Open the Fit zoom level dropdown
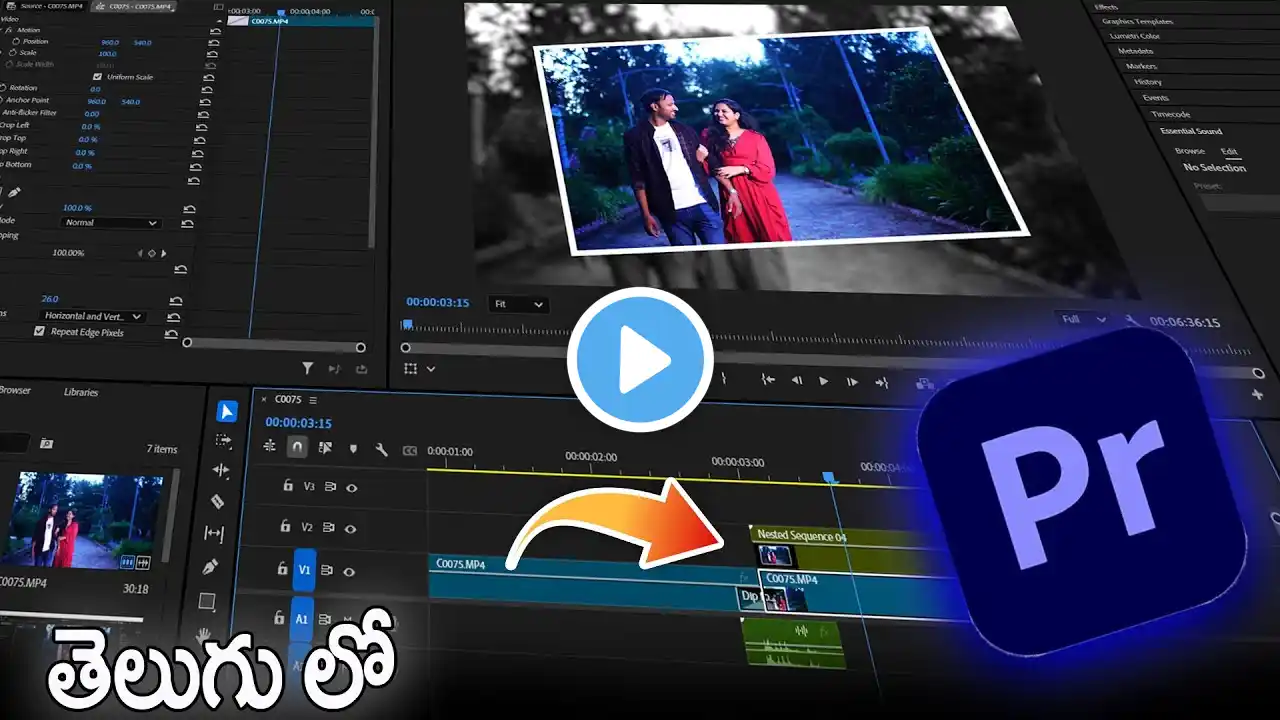 [518, 304]
